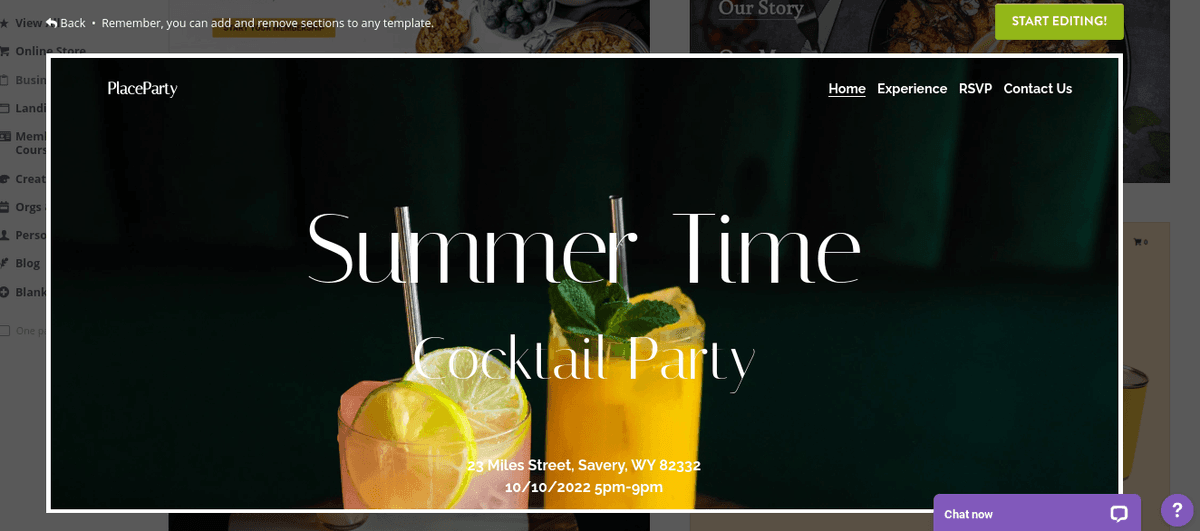This screenshot has height=531, width=1200.
Task: Toggle the One page checkbox
Action: 5,330
